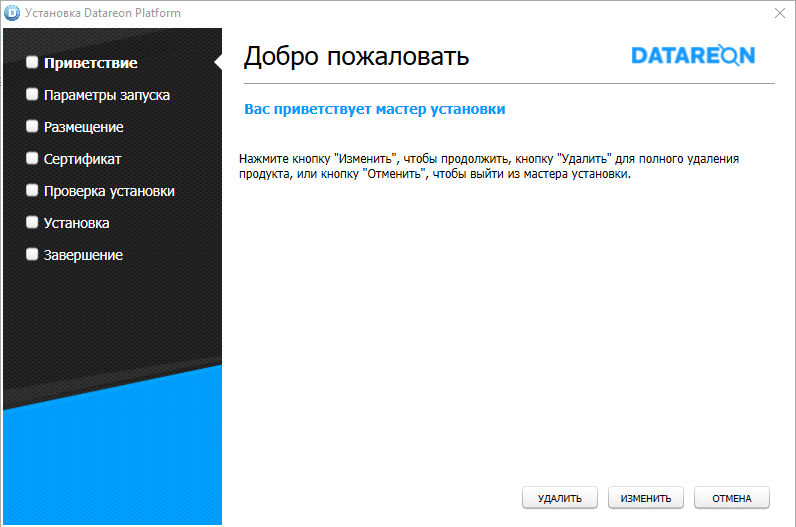The width and height of the screenshot is (796, 527).
Task: Click the DATAREON logo in header
Action: (693, 56)
